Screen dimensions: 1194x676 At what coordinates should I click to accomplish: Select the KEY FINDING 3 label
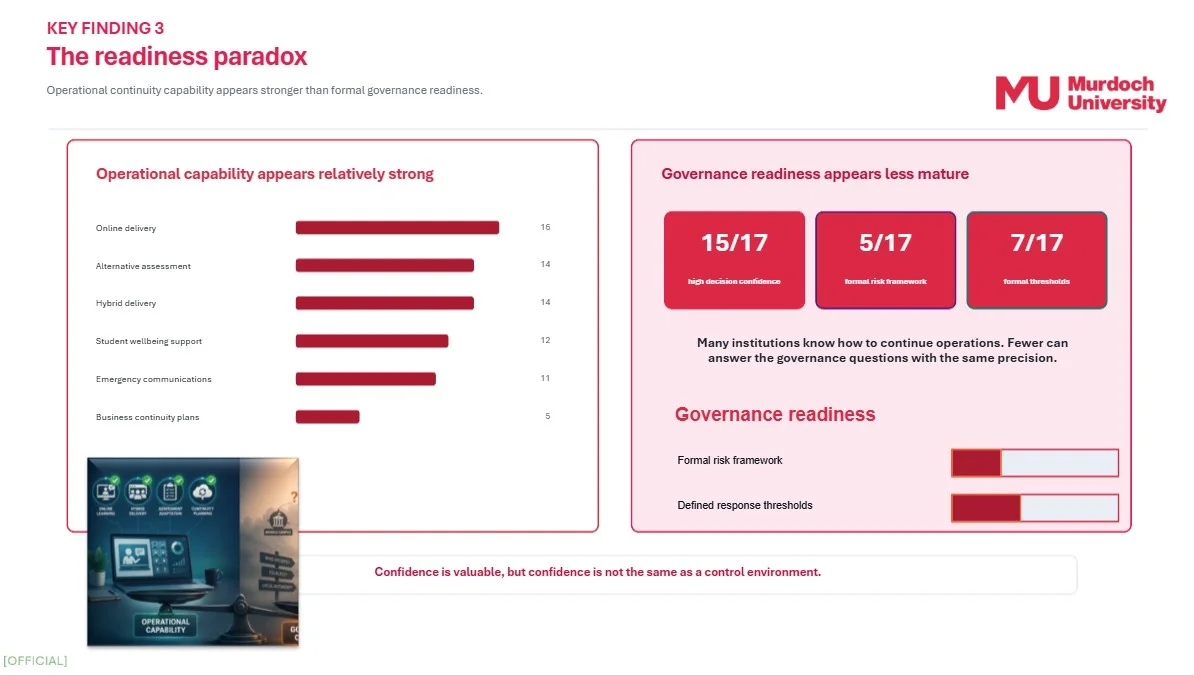(105, 28)
